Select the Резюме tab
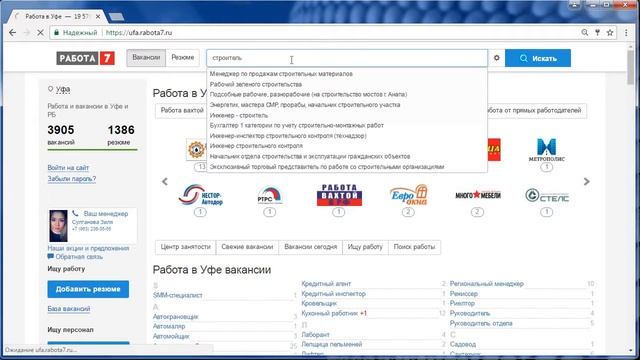Image resolution: width=640 pixels, height=360 pixels. (182, 58)
